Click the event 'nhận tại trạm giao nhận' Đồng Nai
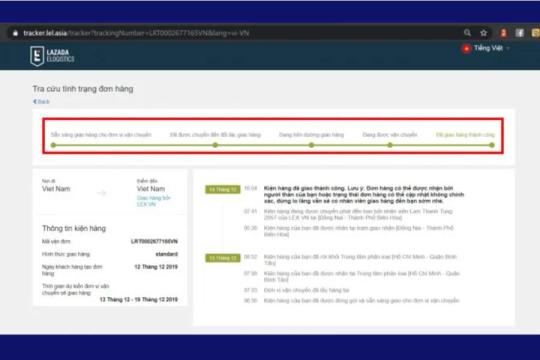 [359, 231]
